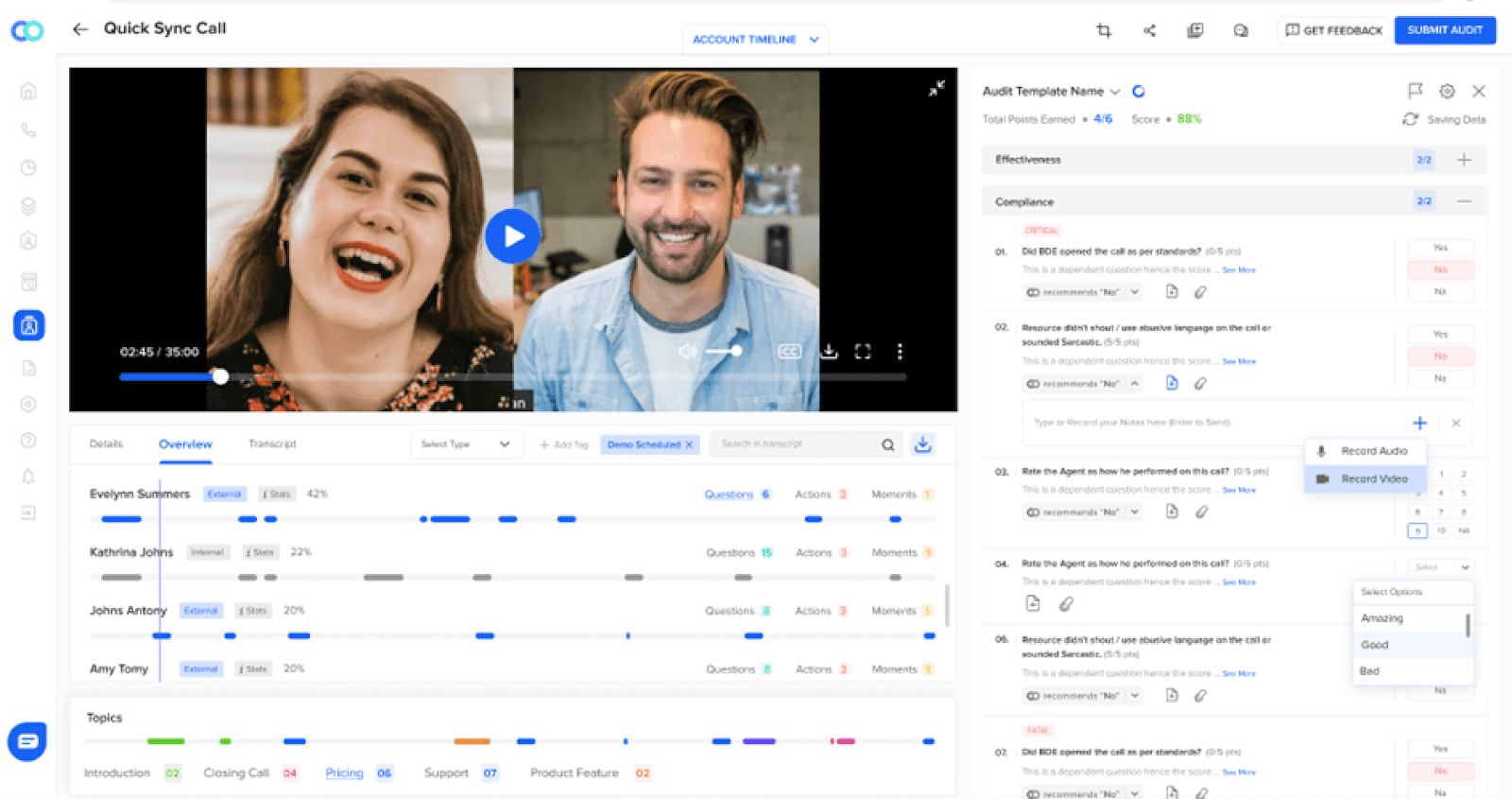Open the help question mark icon in sidebar
1512x799 pixels.
pyautogui.click(x=28, y=440)
